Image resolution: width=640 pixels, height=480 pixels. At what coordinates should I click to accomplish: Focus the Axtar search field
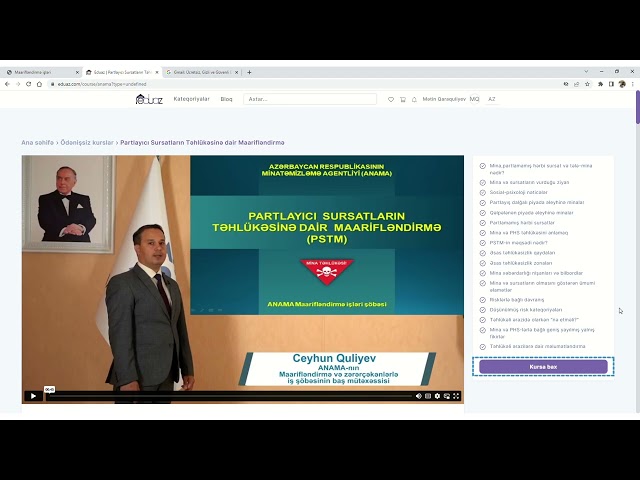pos(310,99)
